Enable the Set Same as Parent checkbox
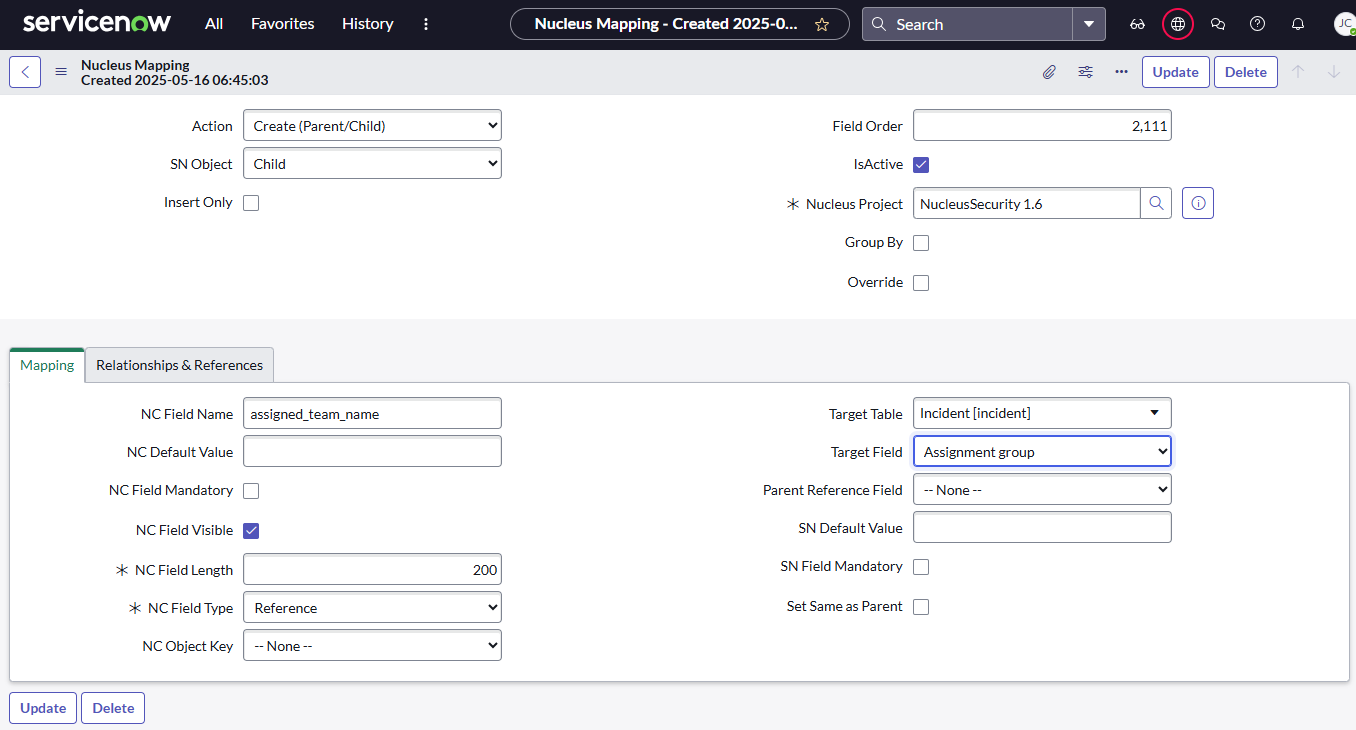This screenshot has width=1356, height=730. pyautogui.click(x=921, y=607)
